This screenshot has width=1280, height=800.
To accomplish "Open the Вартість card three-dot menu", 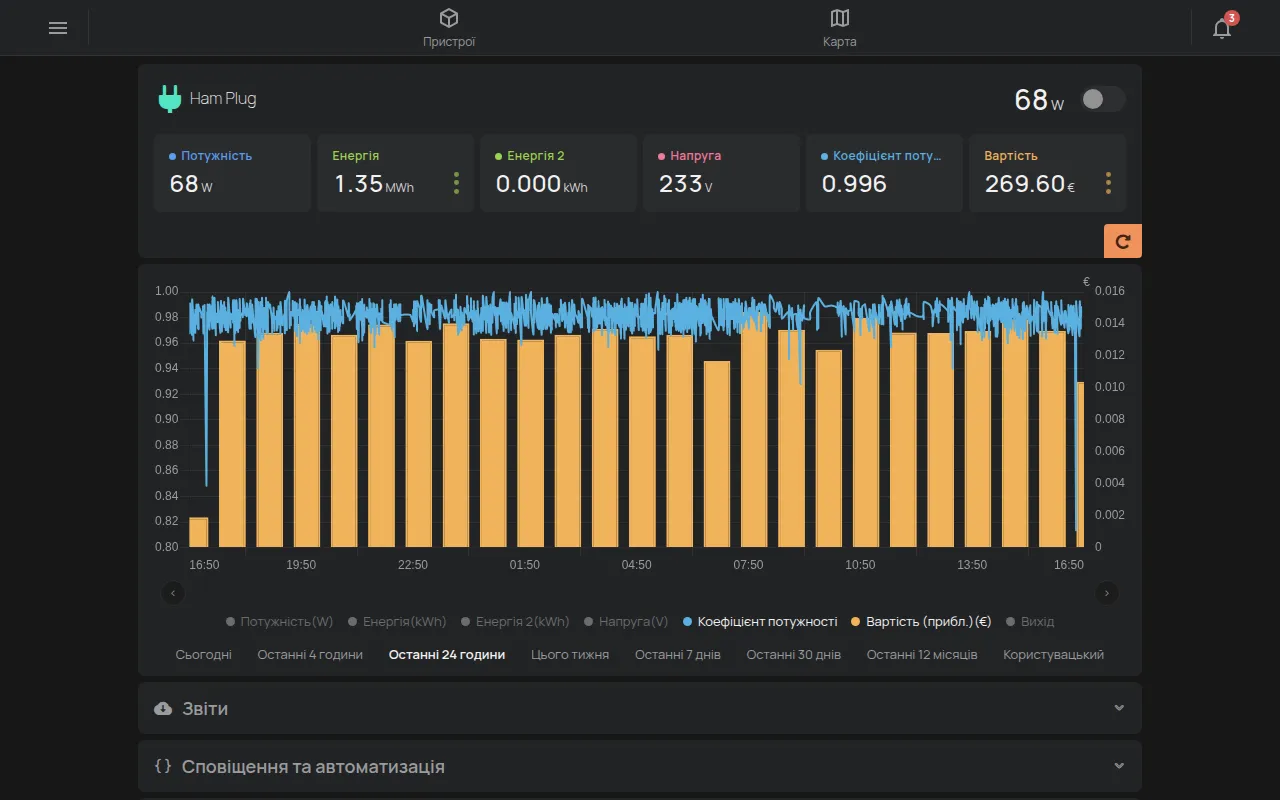I will coord(1108,183).
